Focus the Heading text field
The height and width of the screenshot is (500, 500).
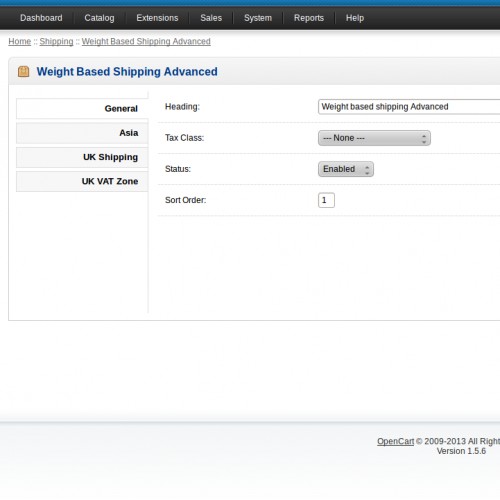(409, 107)
